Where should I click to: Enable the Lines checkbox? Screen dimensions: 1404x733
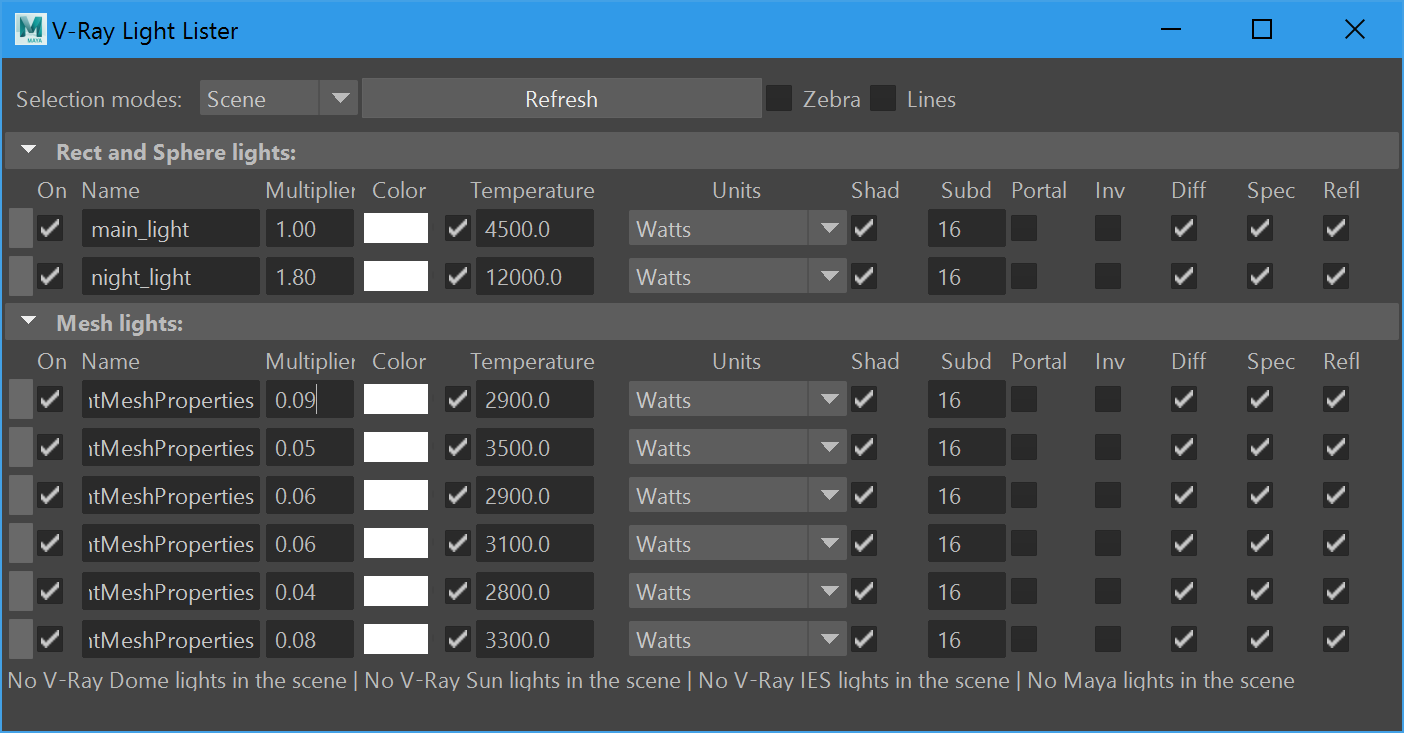click(883, 99)
